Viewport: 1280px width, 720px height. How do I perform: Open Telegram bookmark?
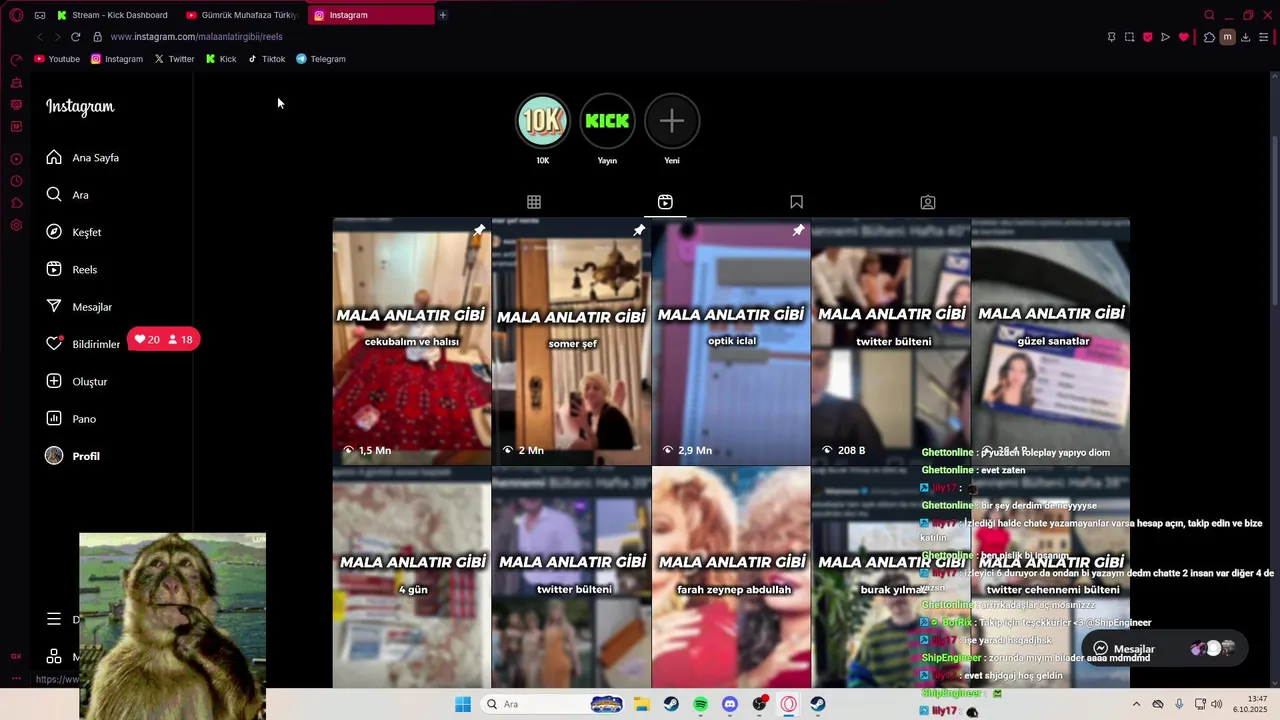(x=321, y=59)
